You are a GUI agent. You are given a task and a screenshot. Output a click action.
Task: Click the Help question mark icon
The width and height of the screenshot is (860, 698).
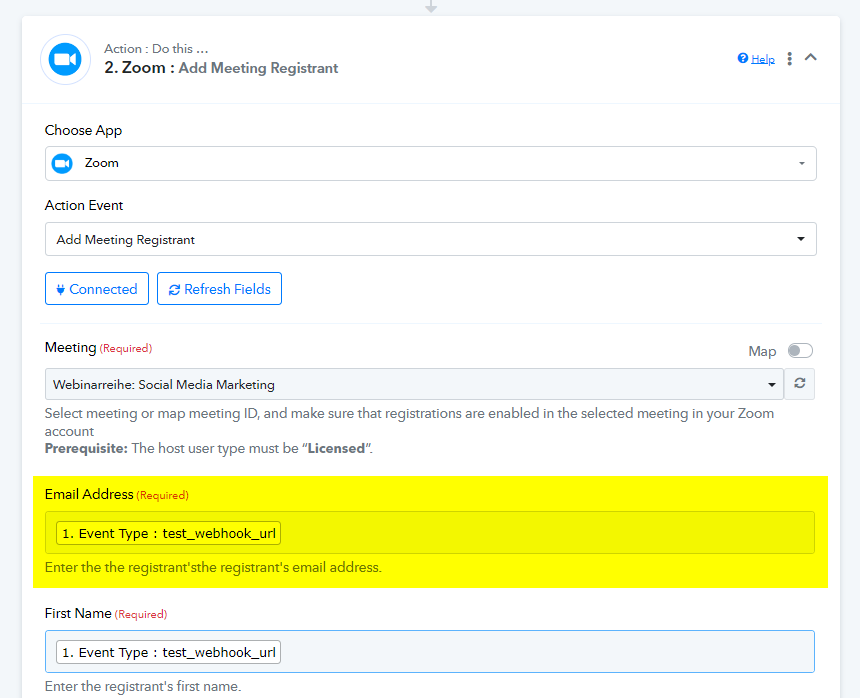point(743,58)
